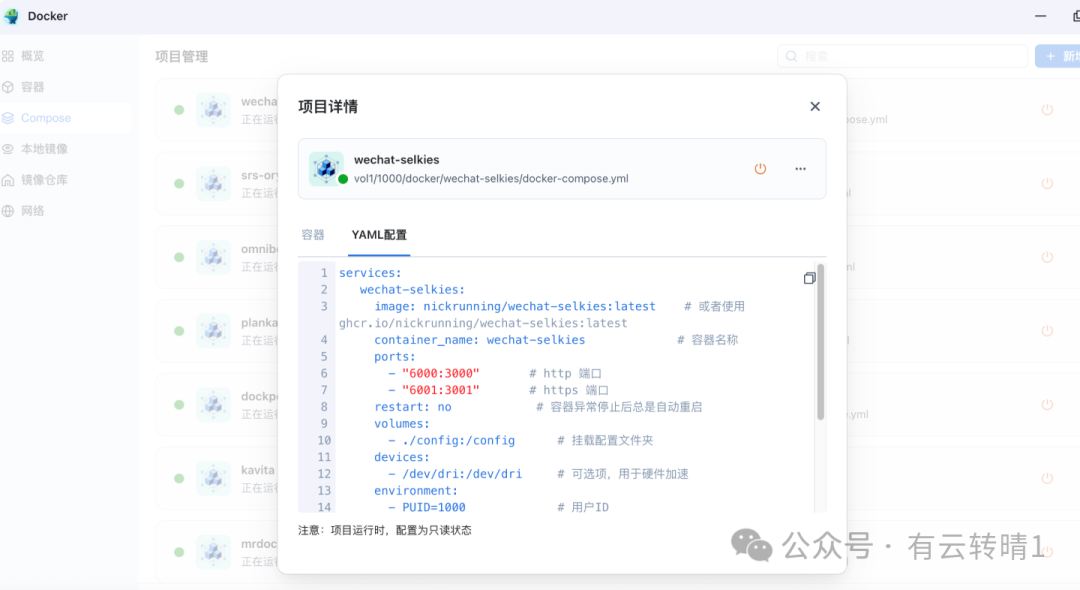Open the more options menu for wechat-selkies
1080x590 pixels.
pos(800,169)
